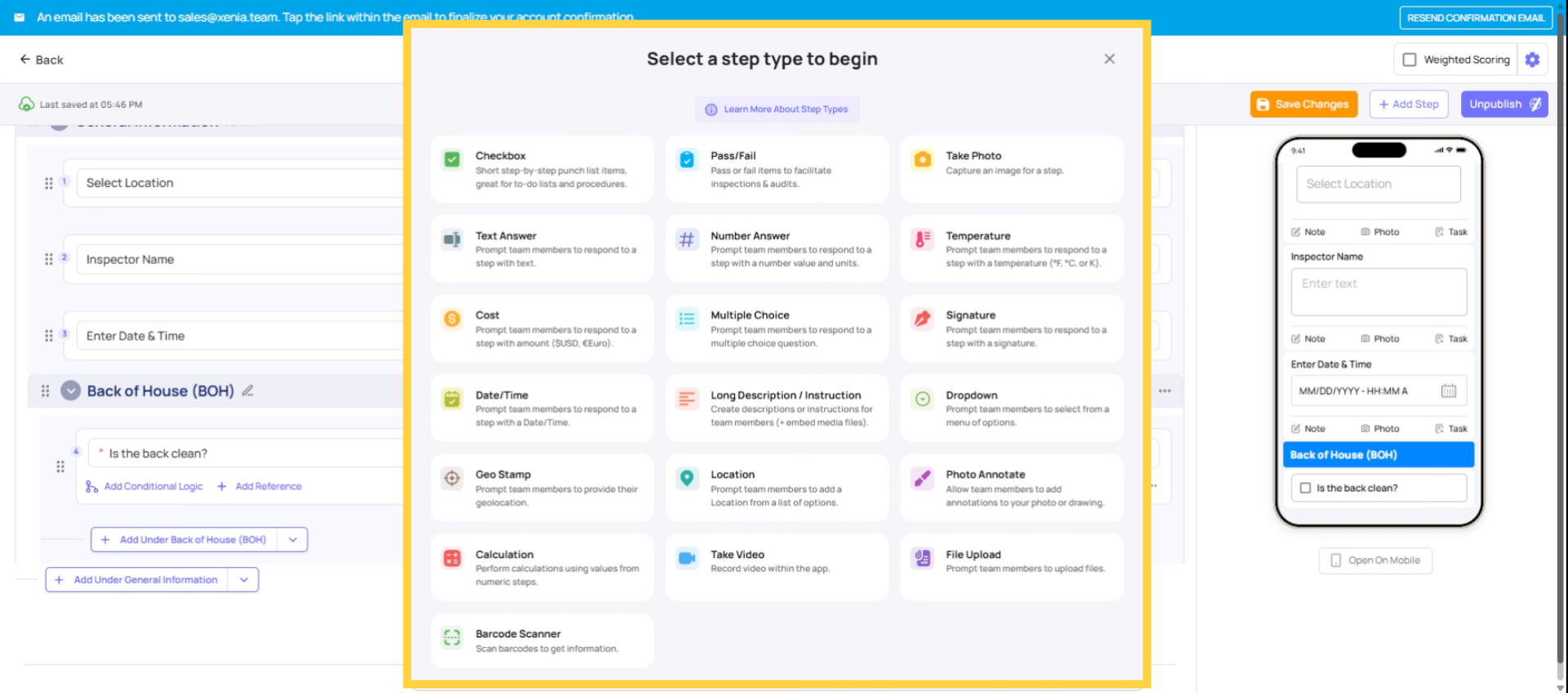Click Add Under General Information button
This screenshot has width=1568, height=693.
(137, 579)
